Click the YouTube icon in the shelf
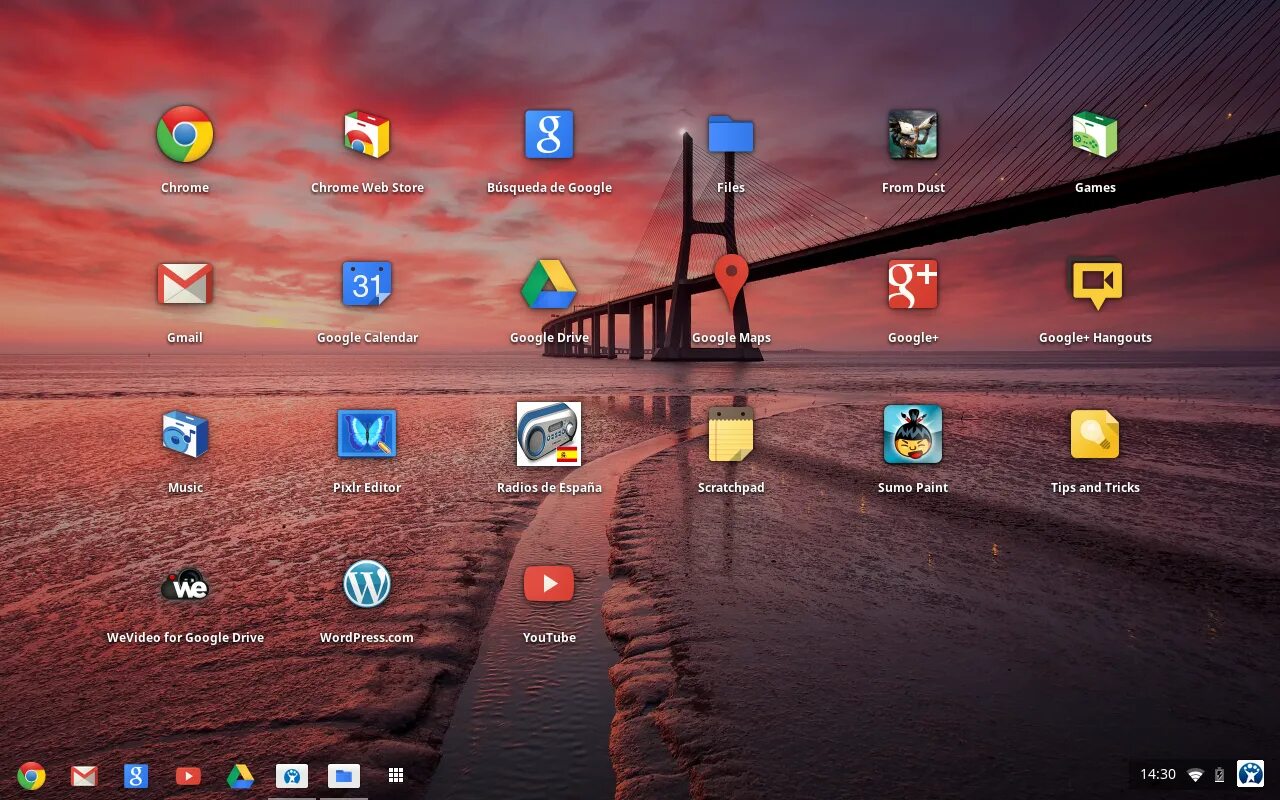This screenshot has width=1280, height=800. pyautogui.click(x=188, y=775)
